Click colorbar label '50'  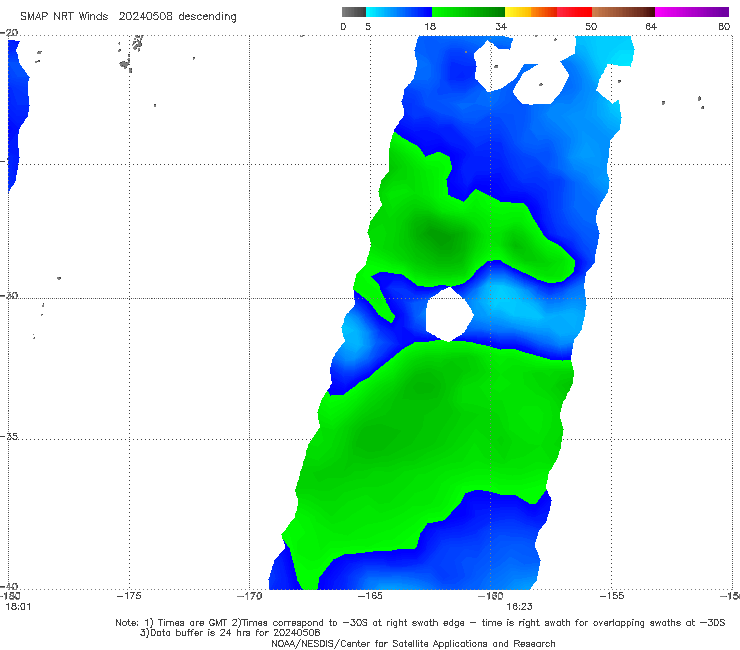point(591,26)
